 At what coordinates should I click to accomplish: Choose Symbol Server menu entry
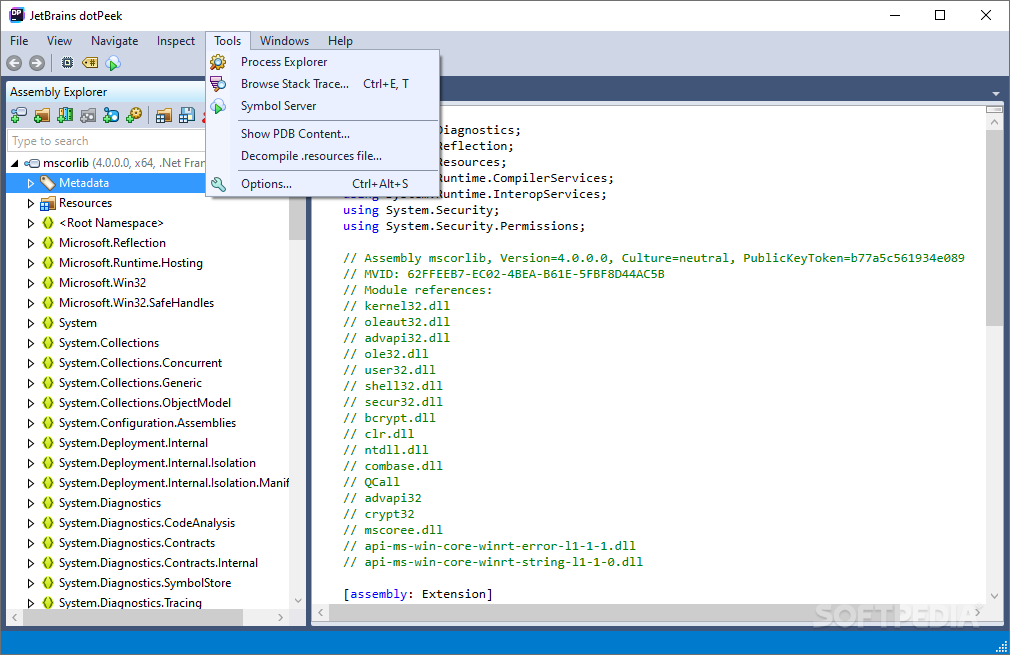[x=323, y=106]
